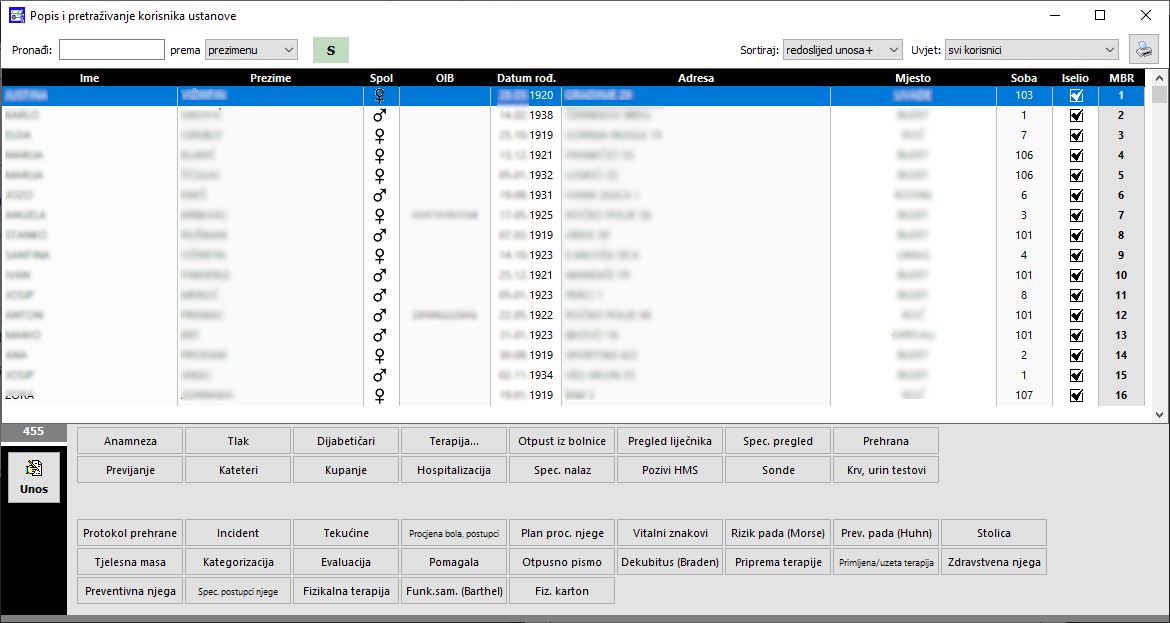This screenshot has width=1170, height=623.
Task: Uncheck Iselio checkbox for MBR 7
Action: [1076, 216]
